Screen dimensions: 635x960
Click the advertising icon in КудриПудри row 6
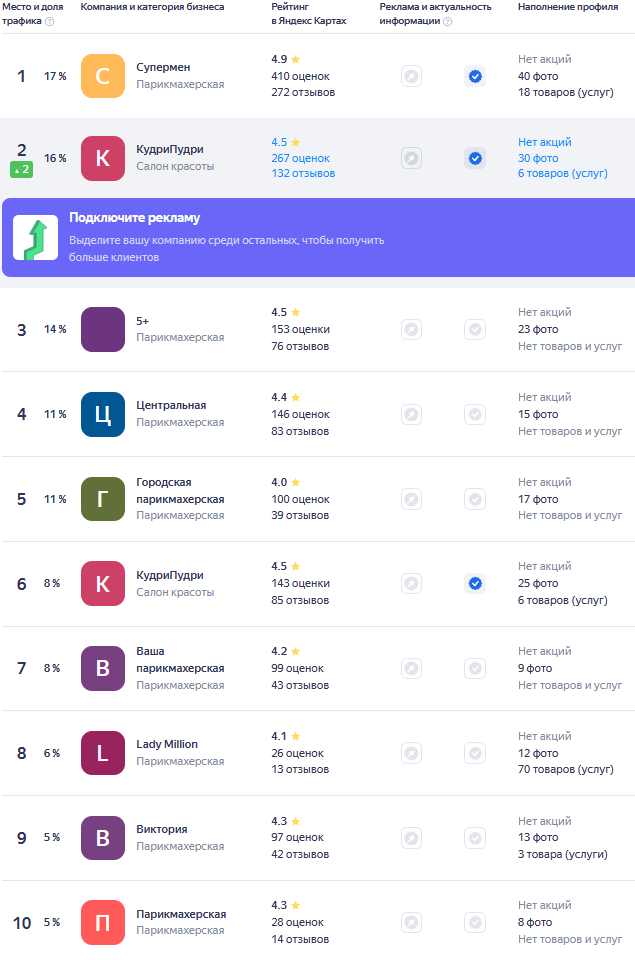[x=411, y=583]
